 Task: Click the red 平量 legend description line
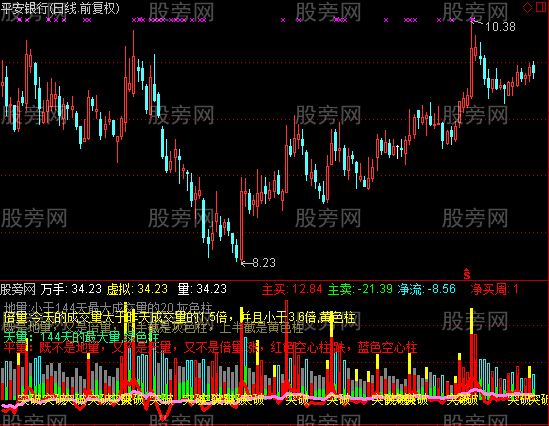(210, 348)
